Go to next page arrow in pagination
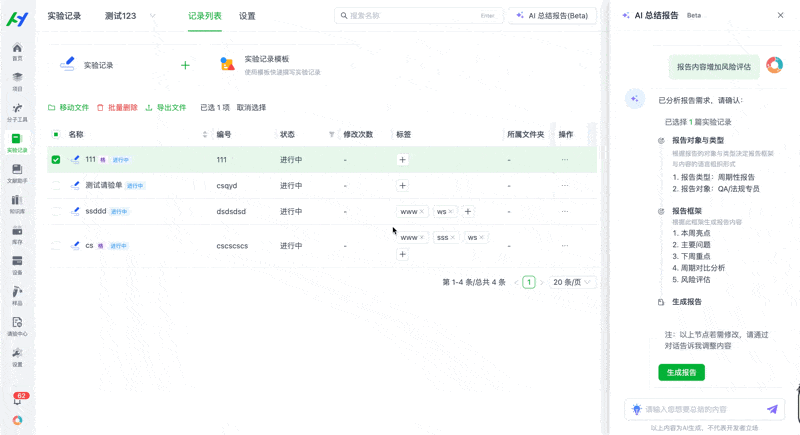 click(542, 282)
